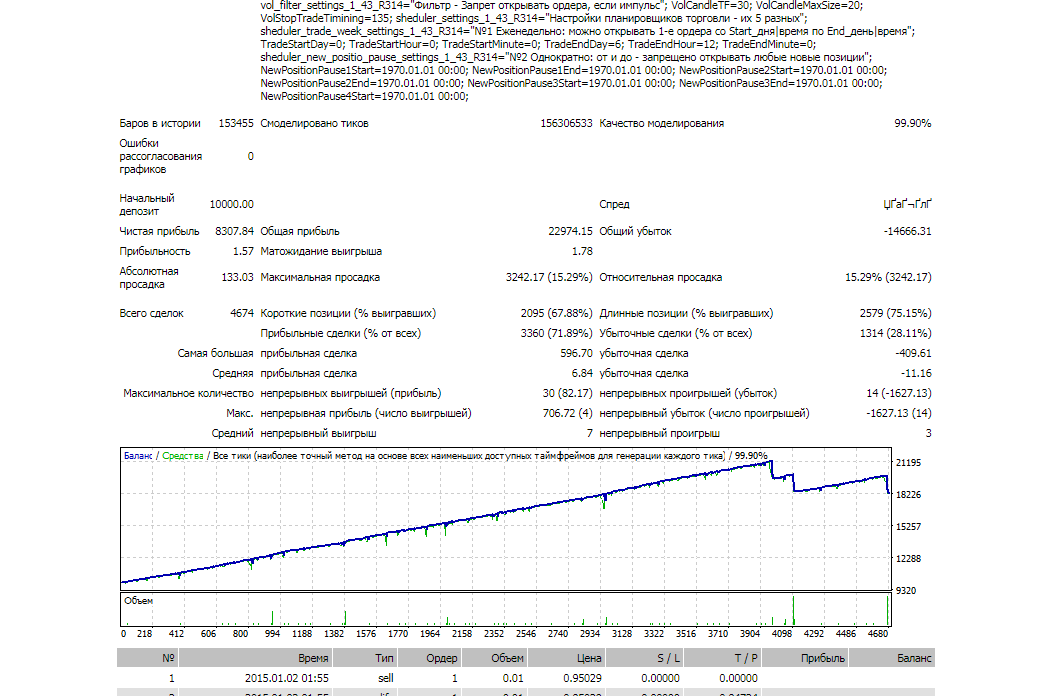
Task: Click the 21195 balance axis label
Action: [x=908, y=463]
